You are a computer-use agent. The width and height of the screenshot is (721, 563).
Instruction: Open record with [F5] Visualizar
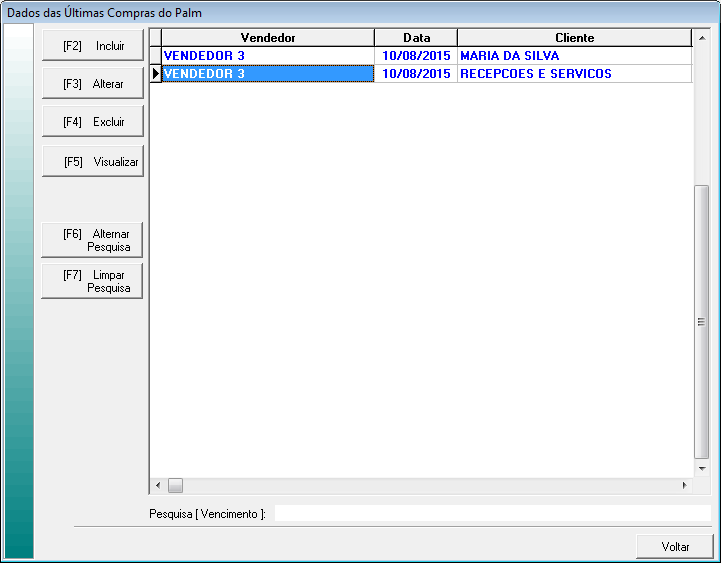(x=93, y=161)
